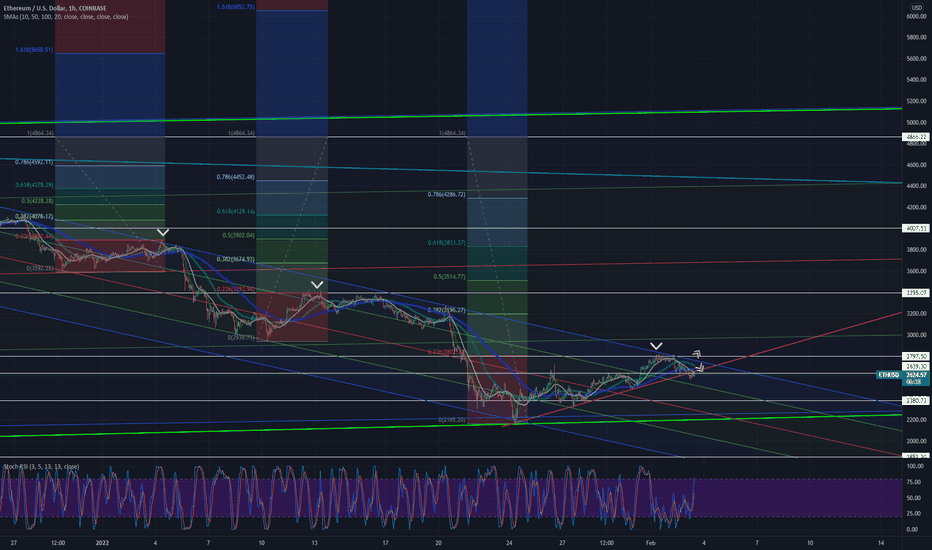
Task: Click the 13 date on time axis
Action: click(x=314, y=543)
